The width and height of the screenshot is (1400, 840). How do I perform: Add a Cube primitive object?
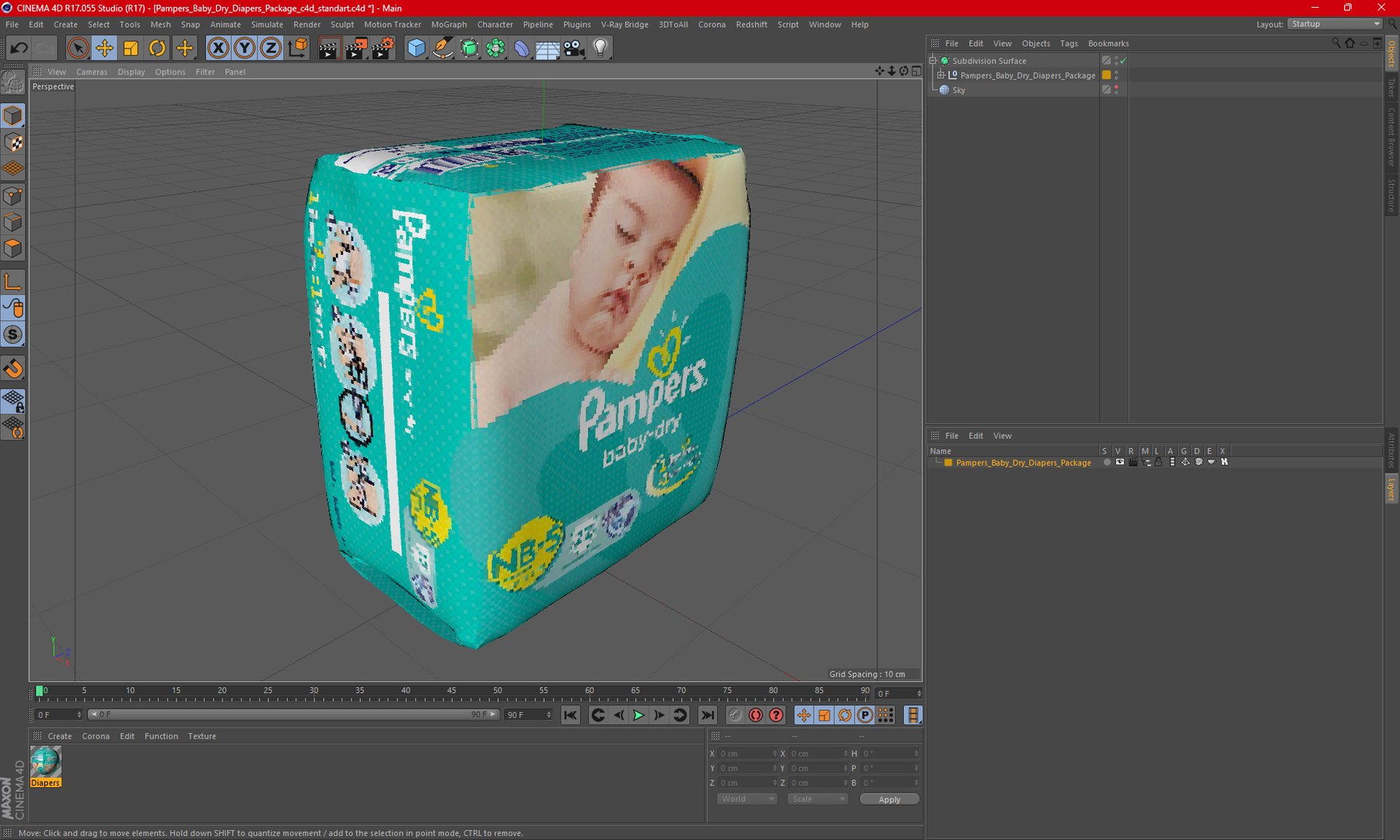pos(416,48)
